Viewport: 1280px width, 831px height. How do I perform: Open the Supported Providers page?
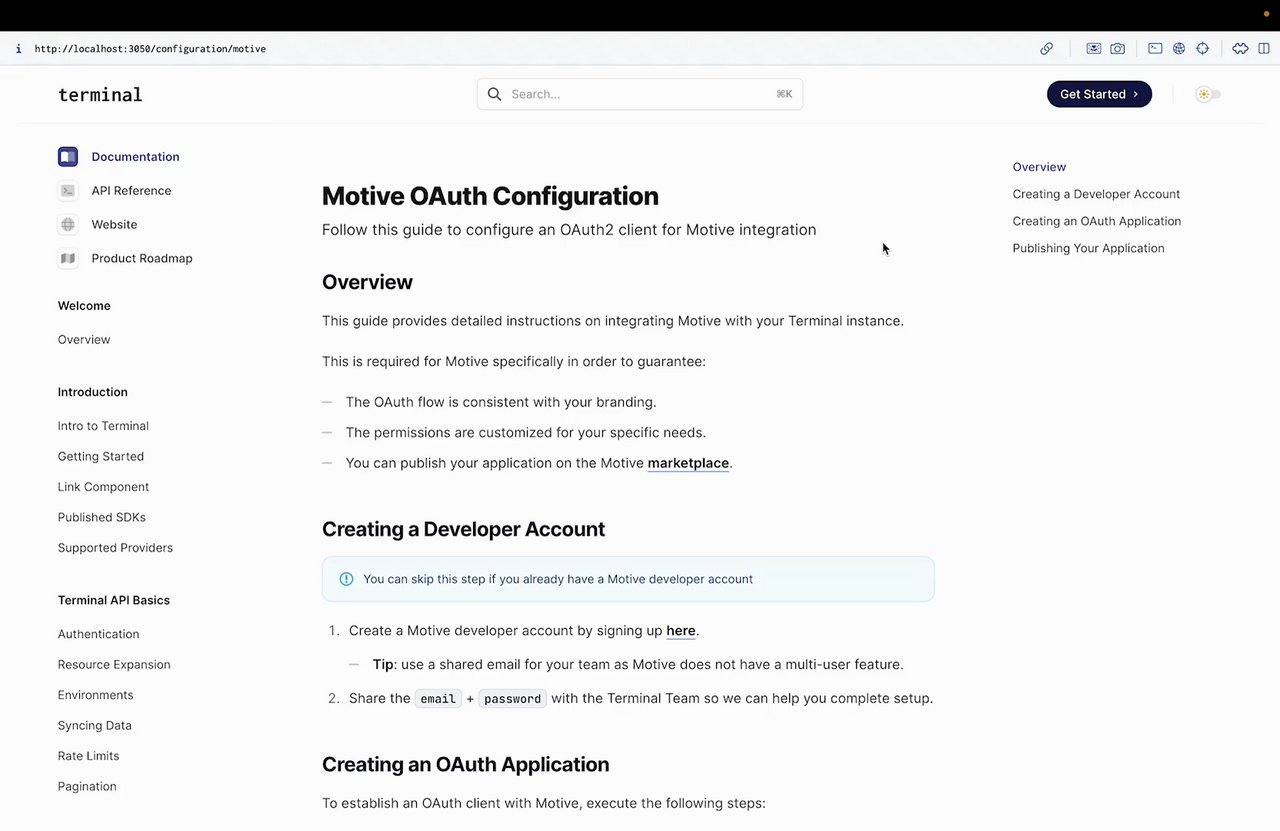click(x=115, y=548)
